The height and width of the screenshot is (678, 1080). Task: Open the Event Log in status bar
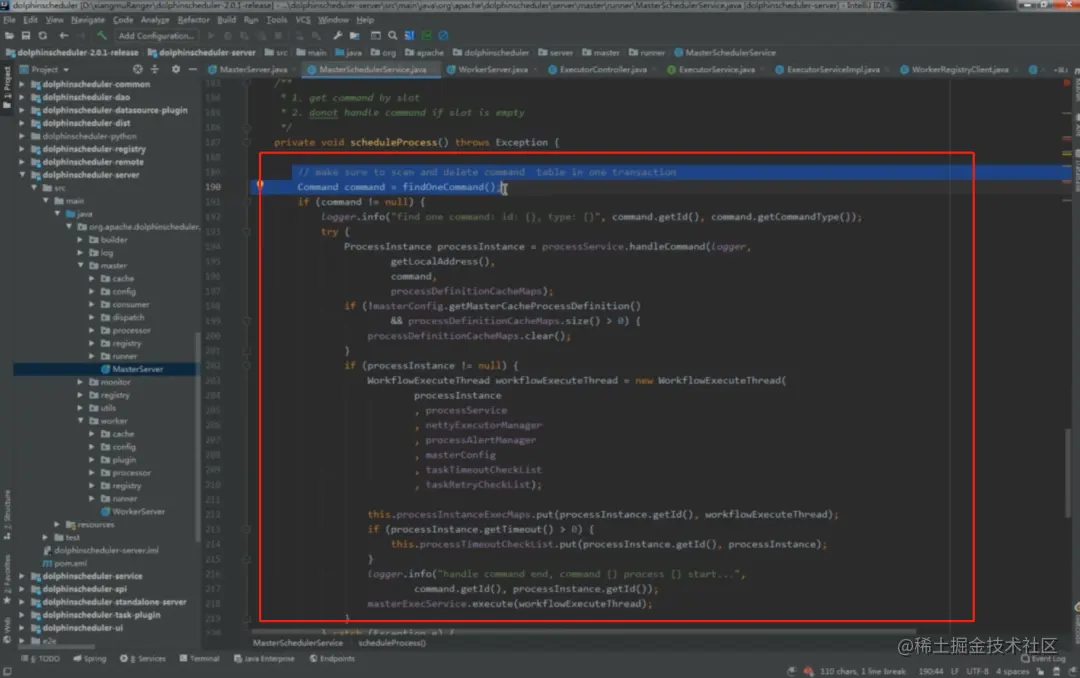point(1043,659)
